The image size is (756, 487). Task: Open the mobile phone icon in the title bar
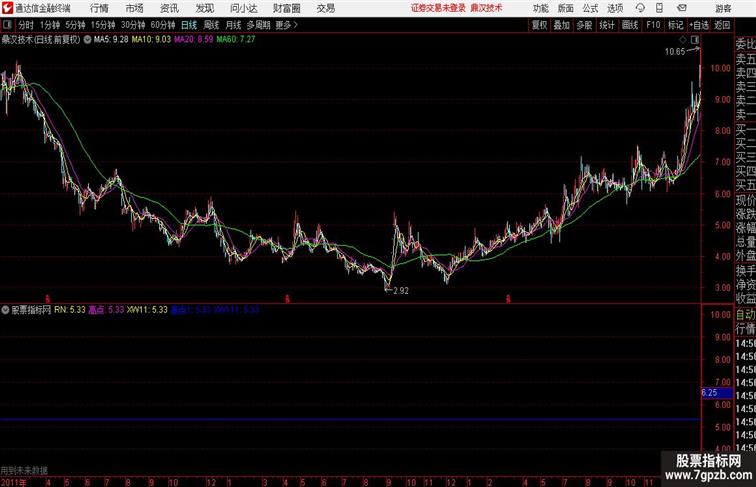point(660,8)
